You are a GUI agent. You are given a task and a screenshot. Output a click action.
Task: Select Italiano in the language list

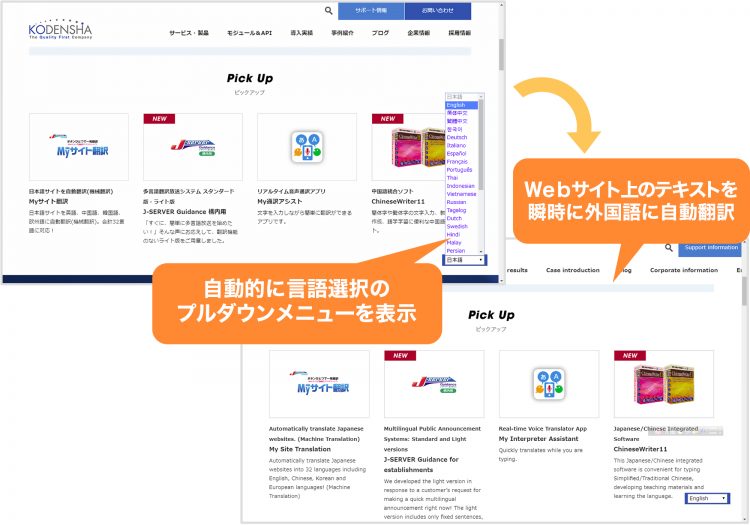tap(461, 146)
